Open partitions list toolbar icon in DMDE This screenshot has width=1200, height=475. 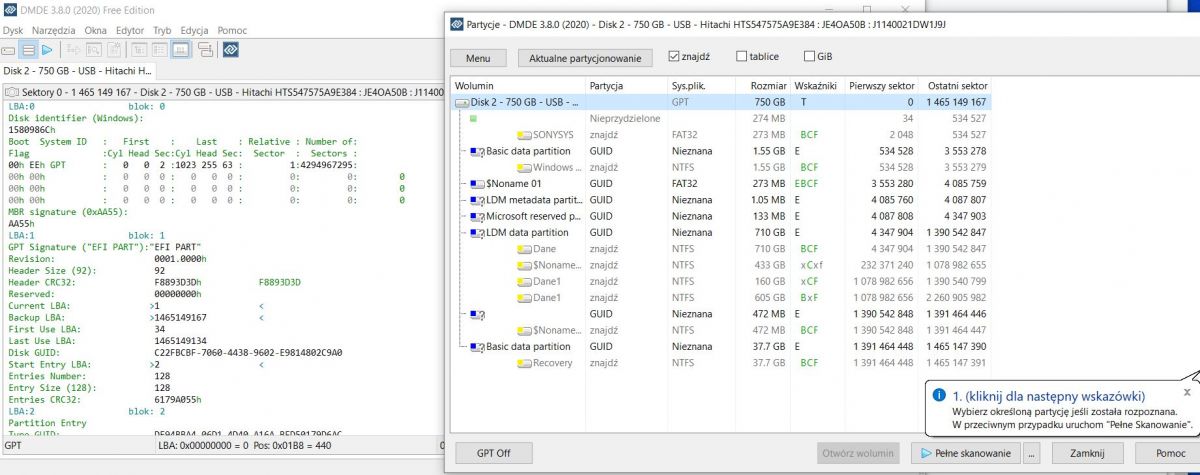[x=29, y=49]
